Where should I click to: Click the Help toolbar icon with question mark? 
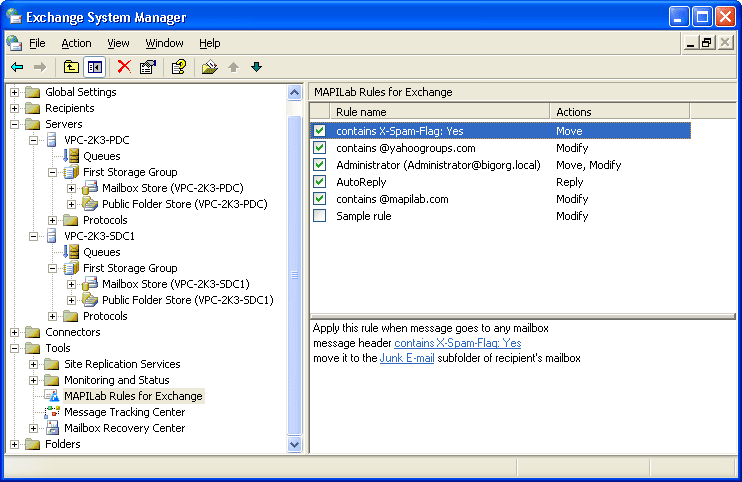pos(179,67)
